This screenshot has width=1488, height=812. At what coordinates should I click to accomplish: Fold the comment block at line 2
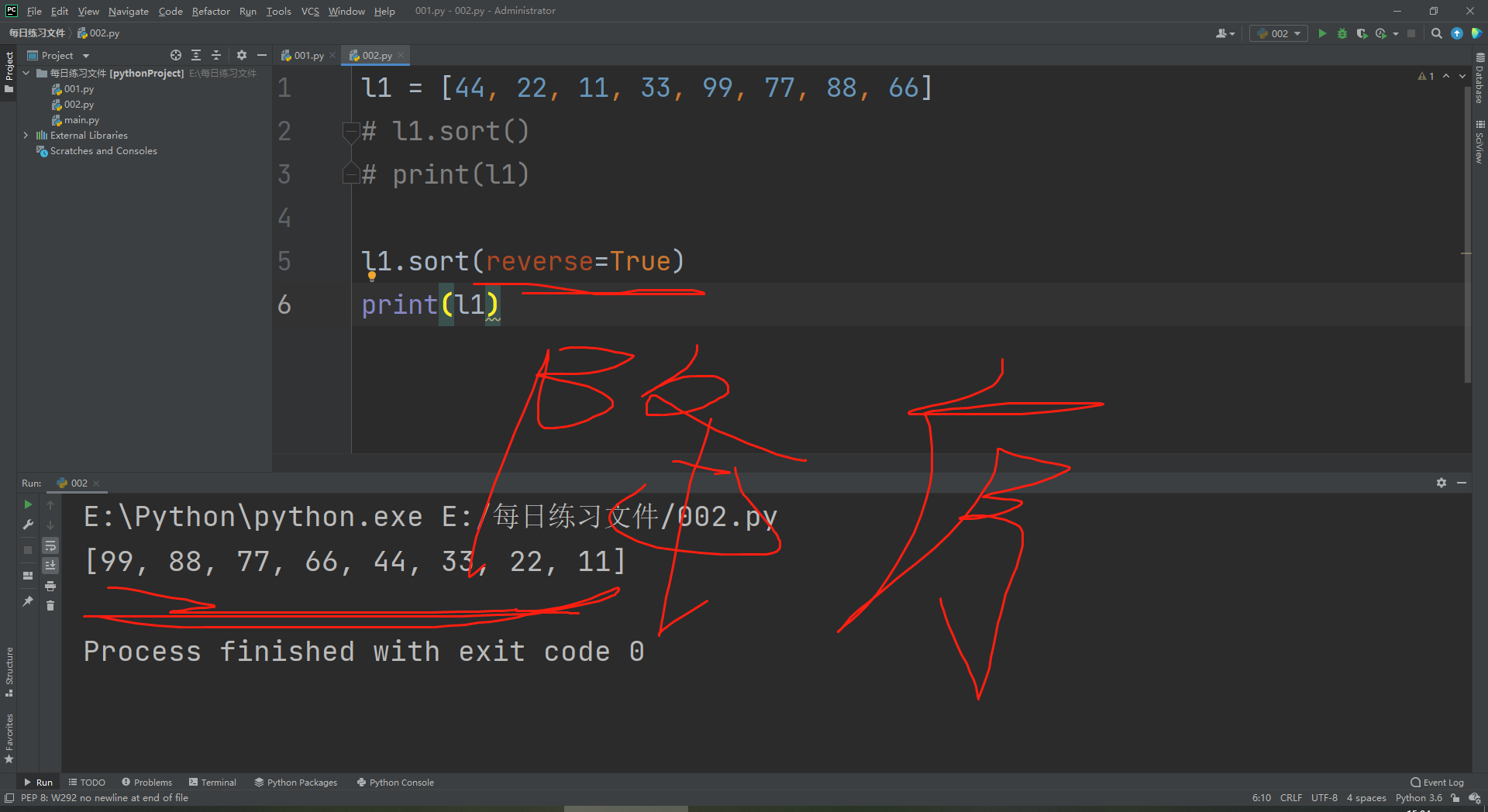click(x=350, y=131)
